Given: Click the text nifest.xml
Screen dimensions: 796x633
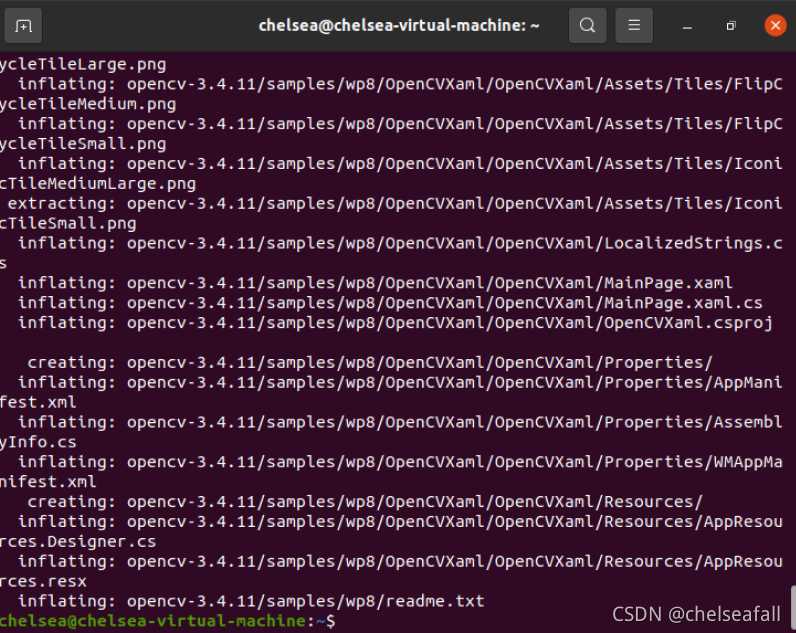Looking at the screenshot, I should (48, 482).
